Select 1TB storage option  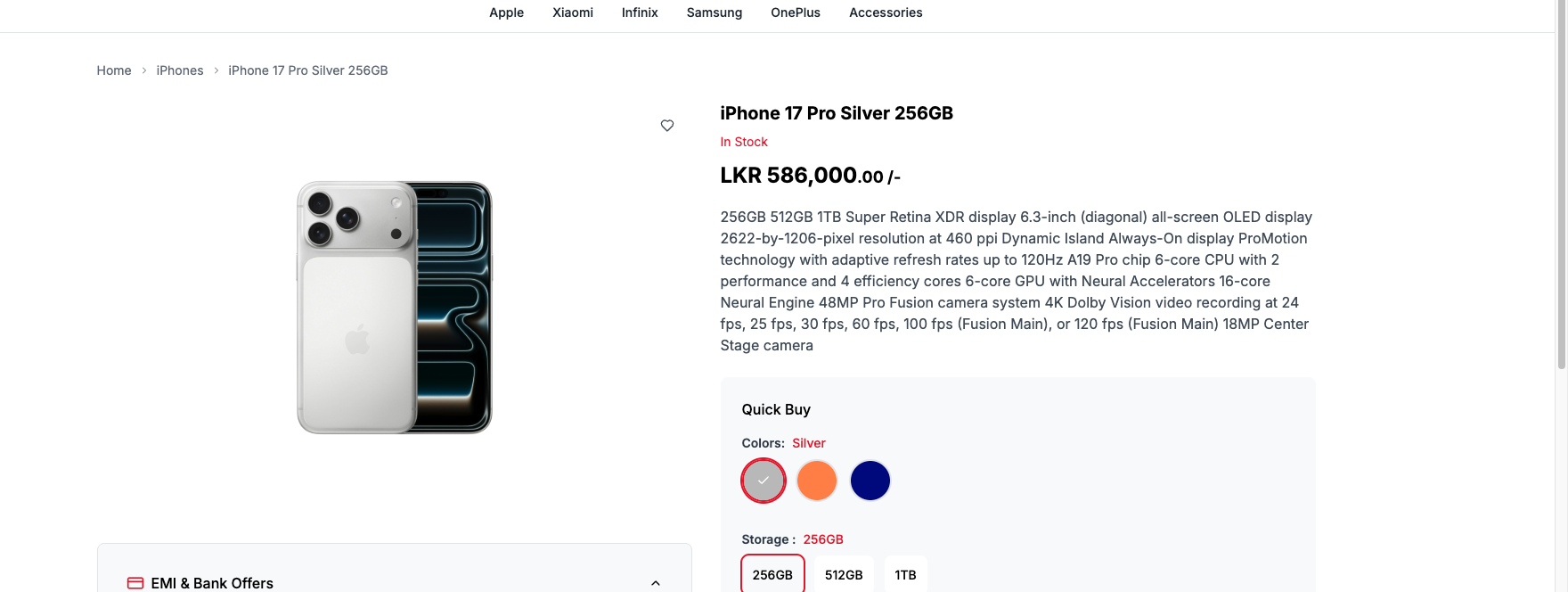coord(905,575)
